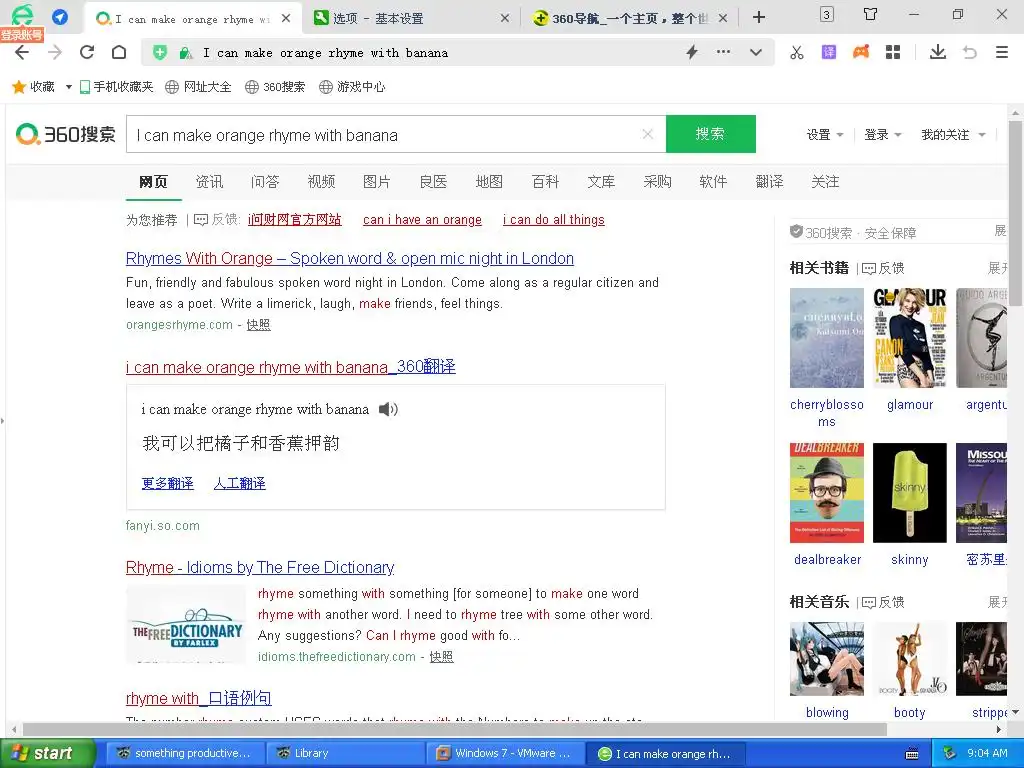Expand the 设置 dropdown
This screenshot has height=768, width=1024.
pyautogui.click(x=825, y=135)
